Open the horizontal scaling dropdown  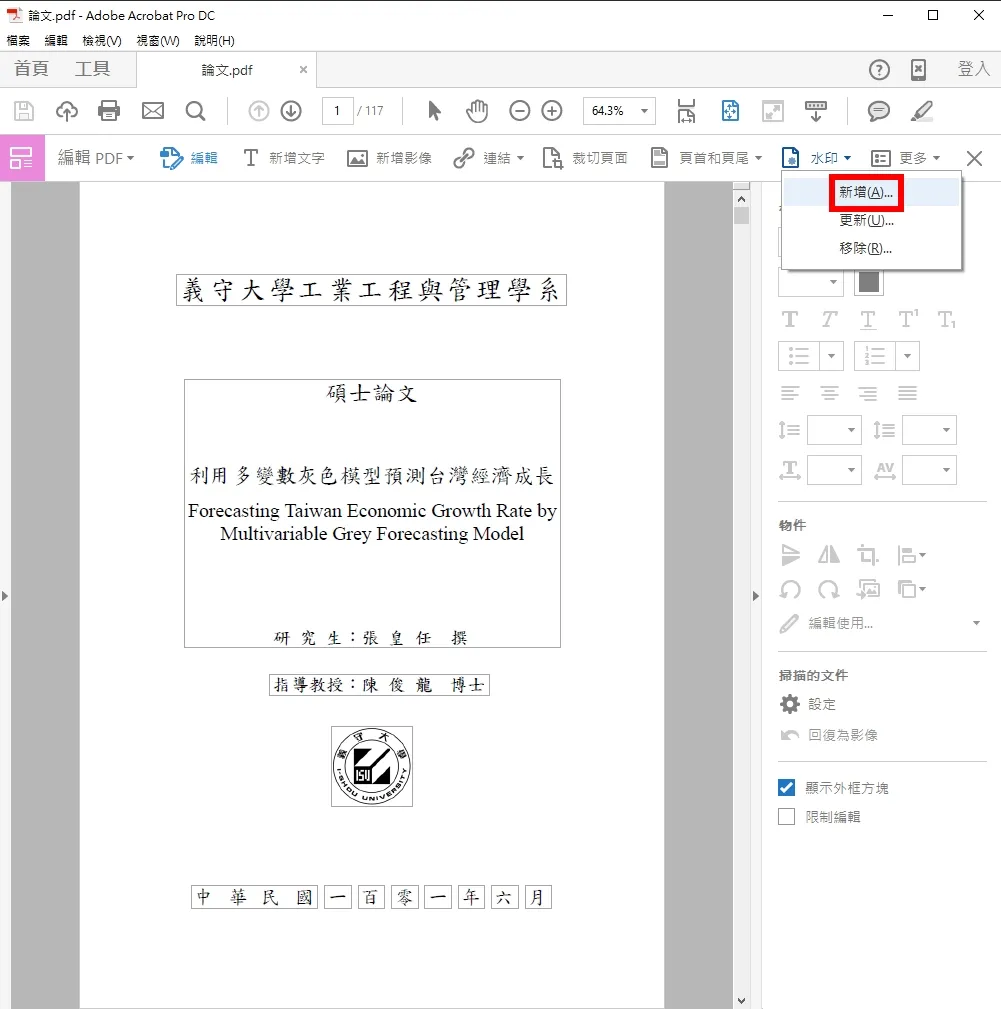coord(834,470)
